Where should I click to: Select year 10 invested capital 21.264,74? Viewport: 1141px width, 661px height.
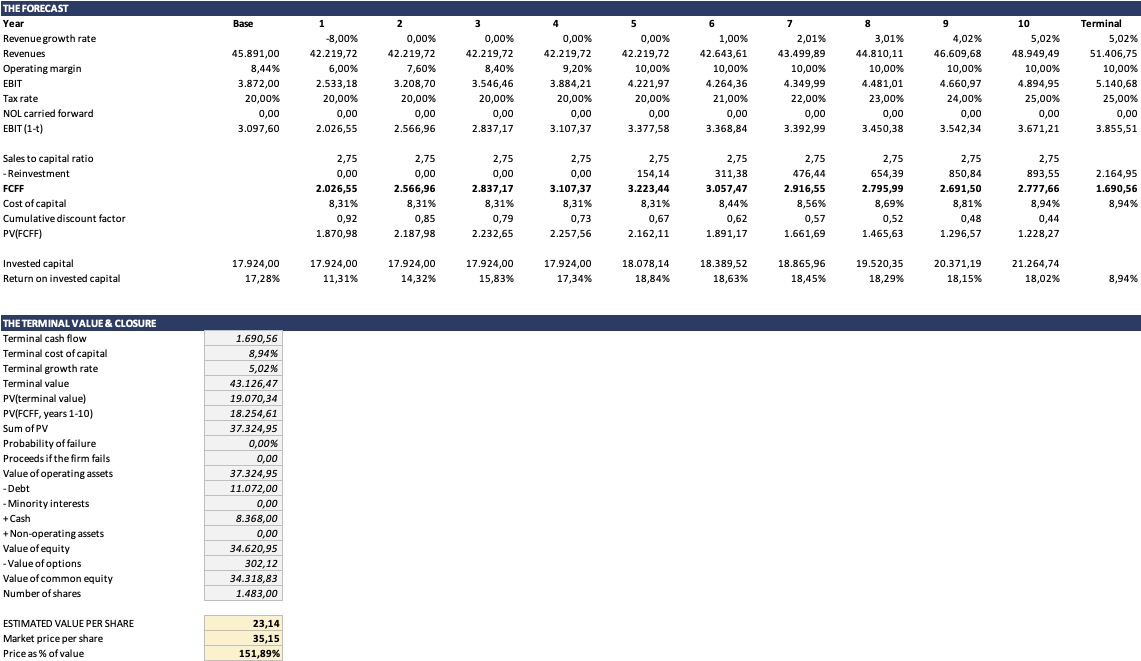pos(1035,264)
